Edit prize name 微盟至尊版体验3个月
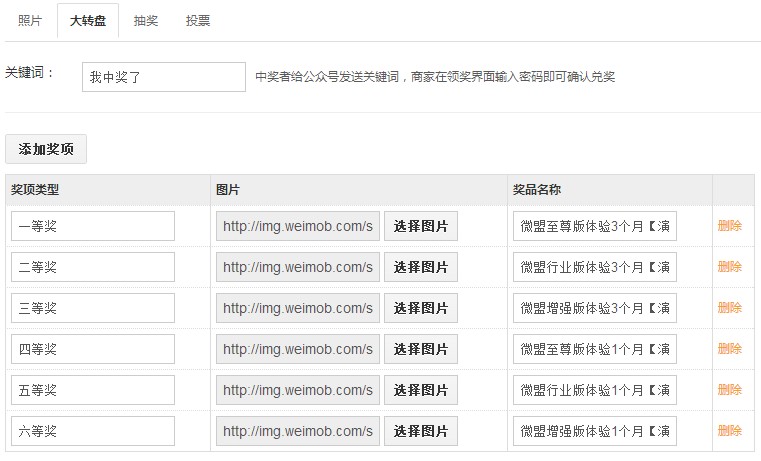The width and height of the screenshot is (761, 461). pos(595,226)
